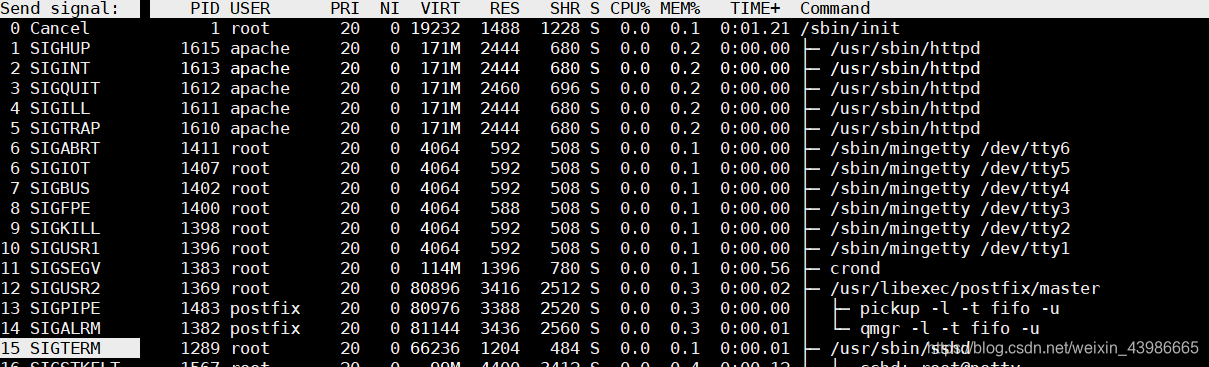Click the 3436 RES value for qmgr
Viewport: 1209px width, 367px height.
click(x=500, y=328)
